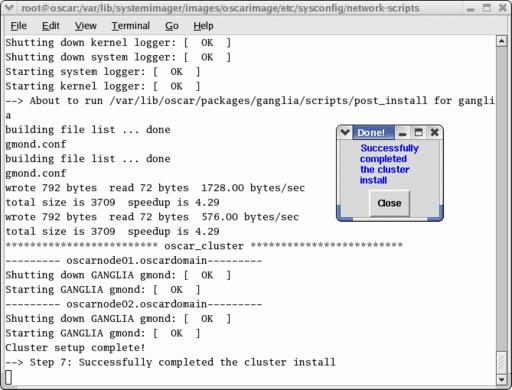Open the View menu
Screen dimensions: 512x390
pyautogui.click(x=86, y=26)
